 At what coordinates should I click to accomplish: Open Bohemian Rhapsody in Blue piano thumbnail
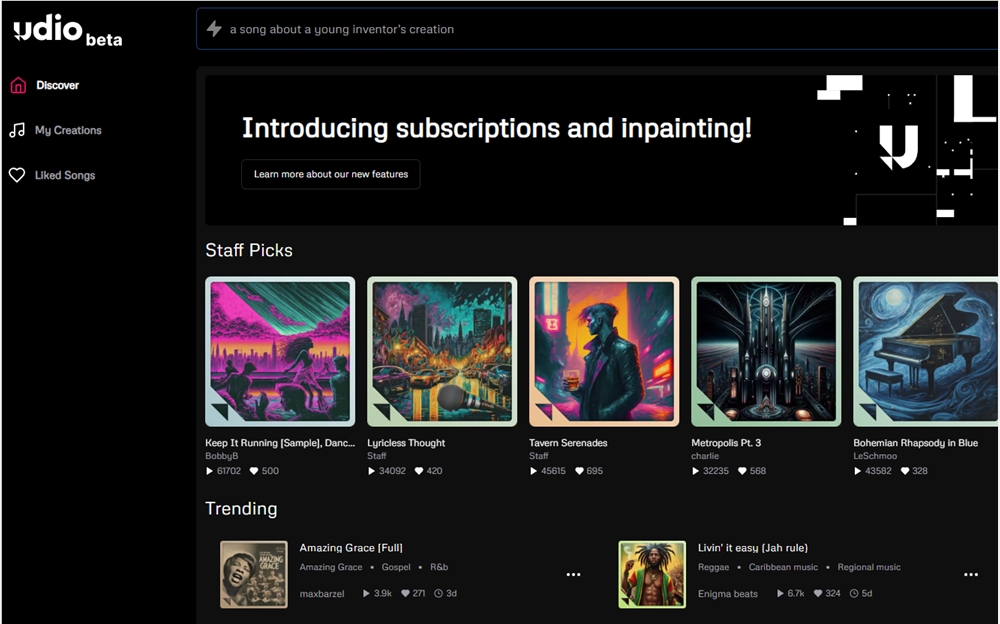tap(926, 352)
